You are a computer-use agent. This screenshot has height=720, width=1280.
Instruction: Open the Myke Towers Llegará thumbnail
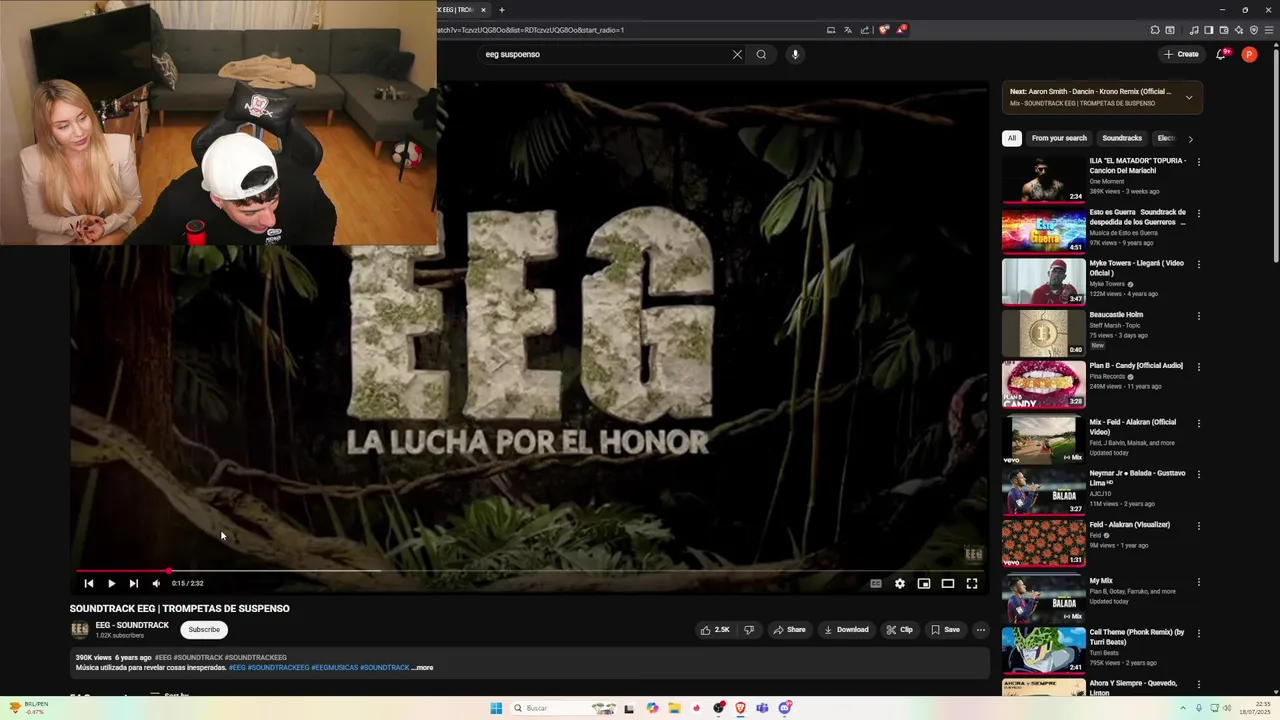click(1043, 281)
